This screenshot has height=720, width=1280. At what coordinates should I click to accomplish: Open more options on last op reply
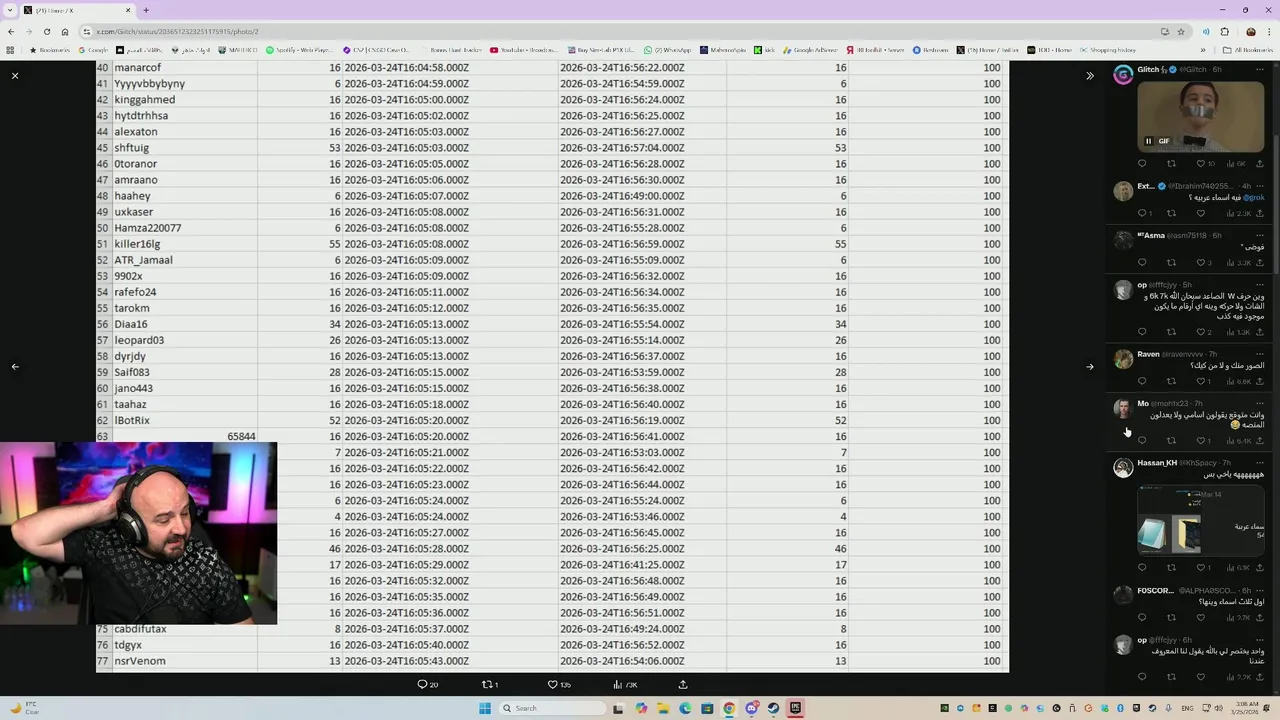(1260, 640)
